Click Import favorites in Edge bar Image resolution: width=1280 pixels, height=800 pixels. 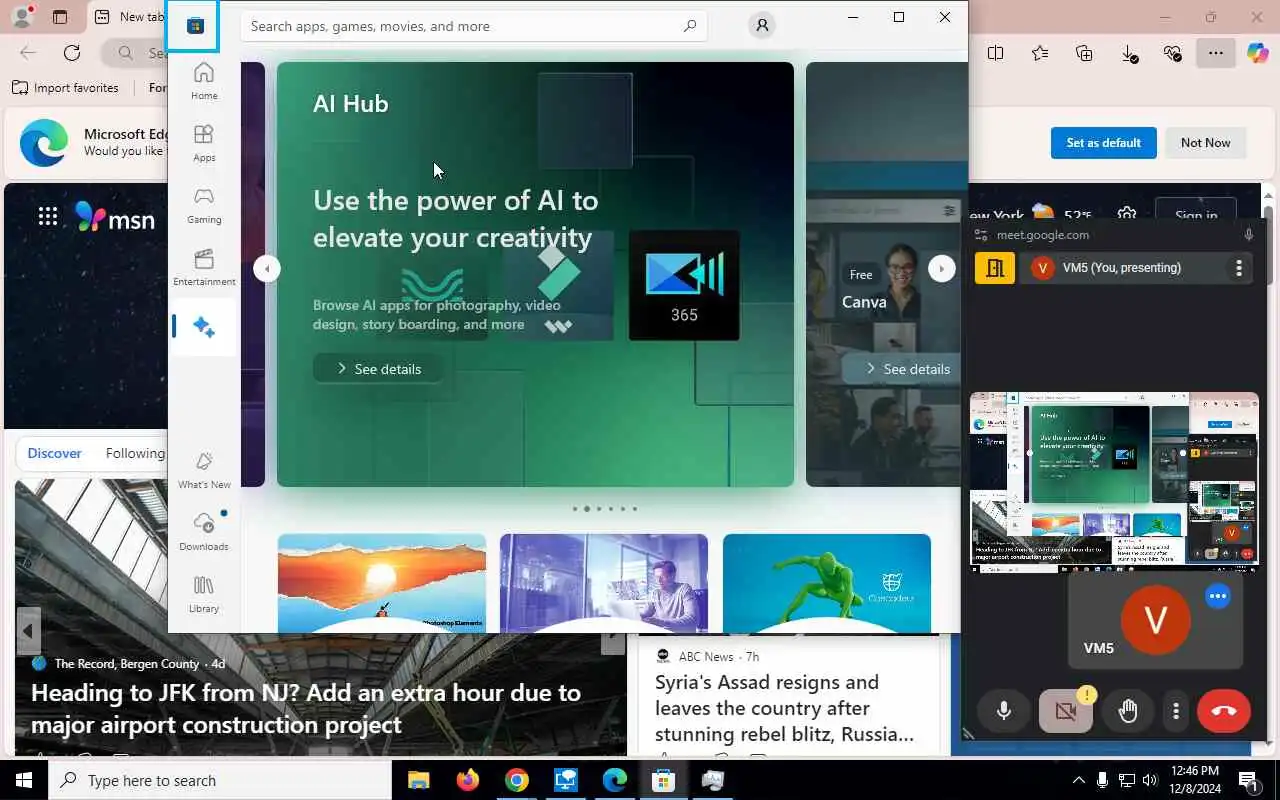click(x=65, y=88)
